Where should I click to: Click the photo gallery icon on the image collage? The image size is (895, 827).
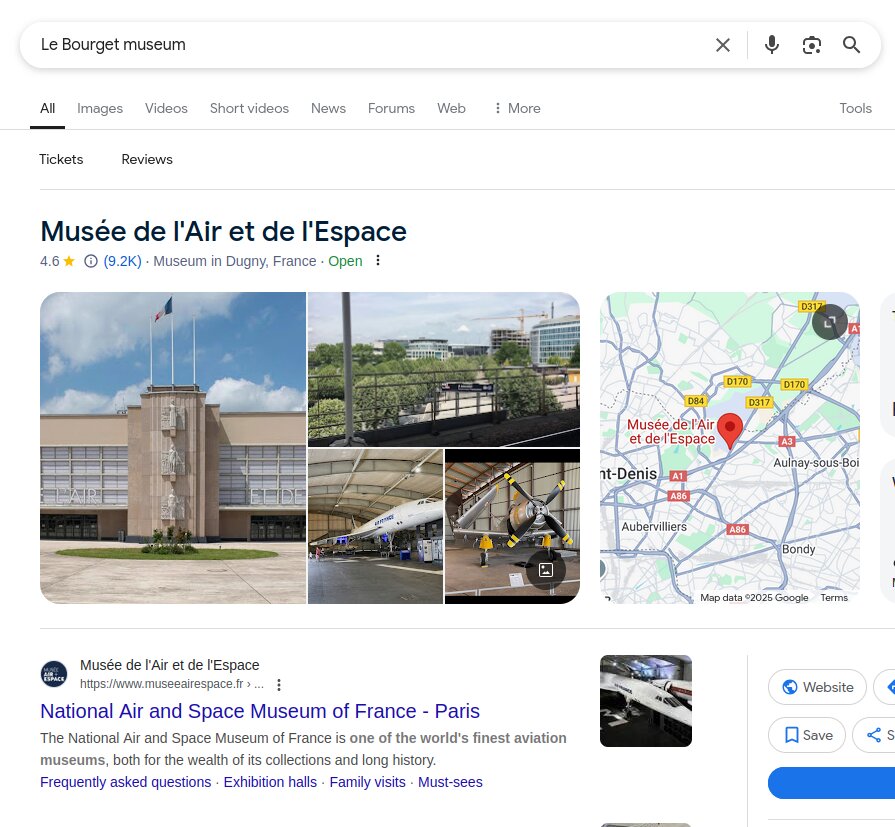tap(546, 569)
